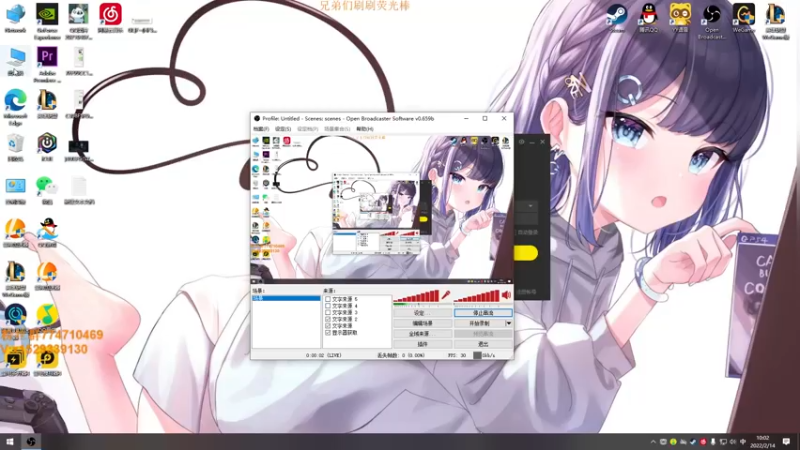This screenshot has height=450, width=800.
Task: Click the microphone icon in OBS
Action: pyautogui.click(x=446, y=295)
